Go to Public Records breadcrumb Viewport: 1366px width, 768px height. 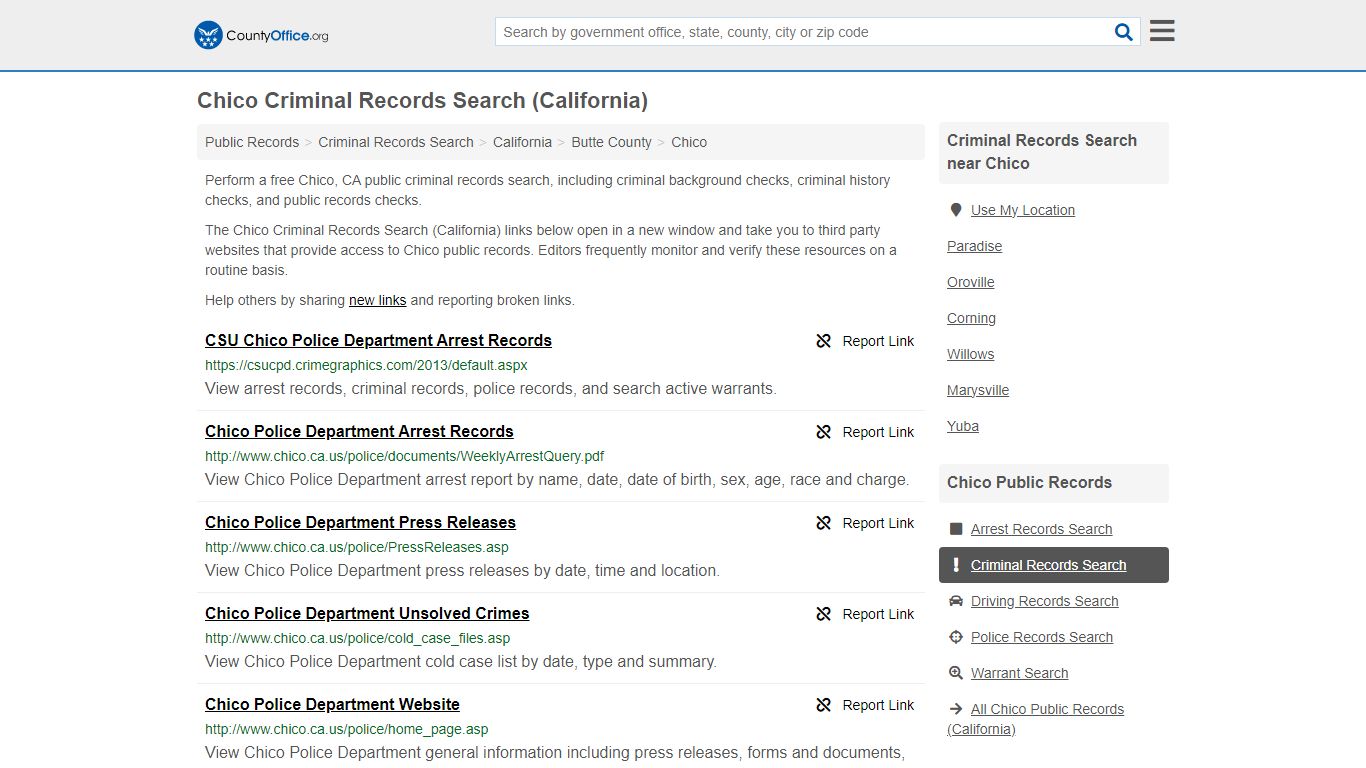(x=252, y=142)
